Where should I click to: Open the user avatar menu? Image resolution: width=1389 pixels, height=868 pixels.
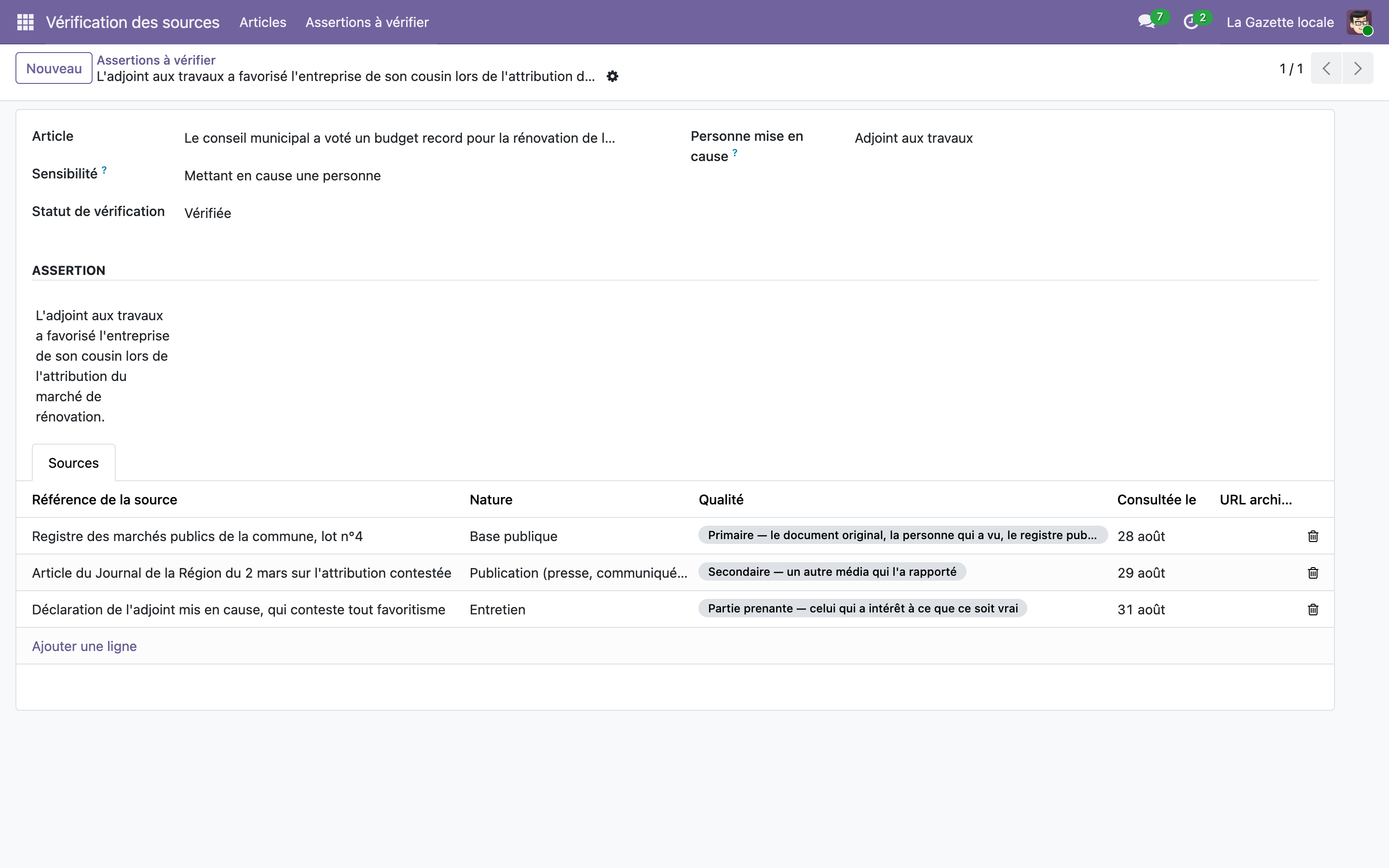[x=1359, y=22]
